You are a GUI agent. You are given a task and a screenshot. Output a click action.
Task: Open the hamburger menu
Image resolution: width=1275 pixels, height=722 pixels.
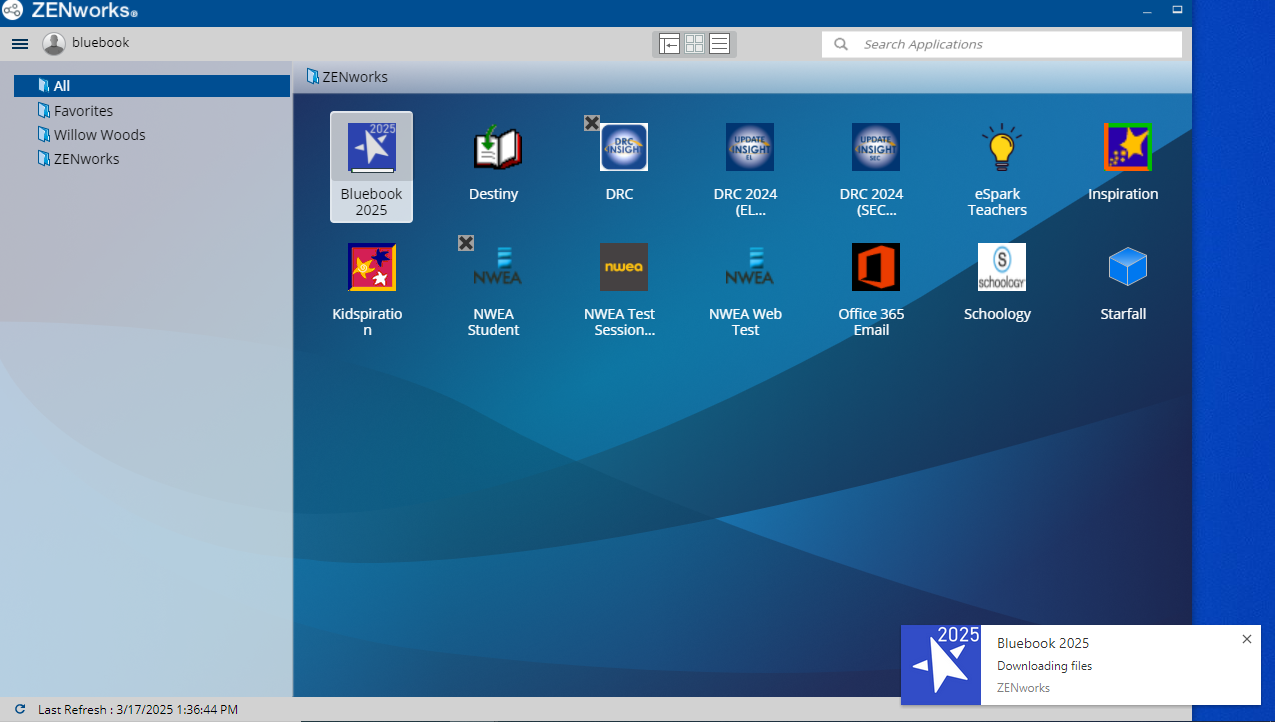[x=20, y=44]
